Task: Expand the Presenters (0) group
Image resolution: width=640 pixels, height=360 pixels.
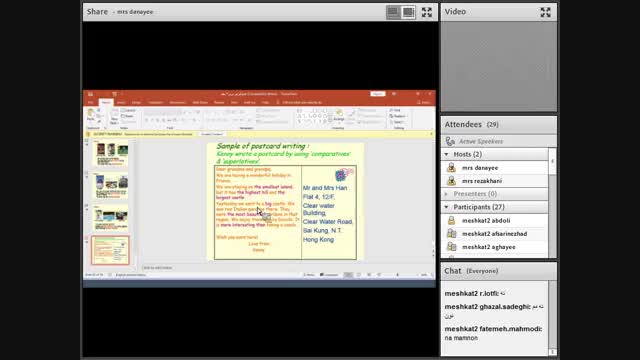Action: 447,194
